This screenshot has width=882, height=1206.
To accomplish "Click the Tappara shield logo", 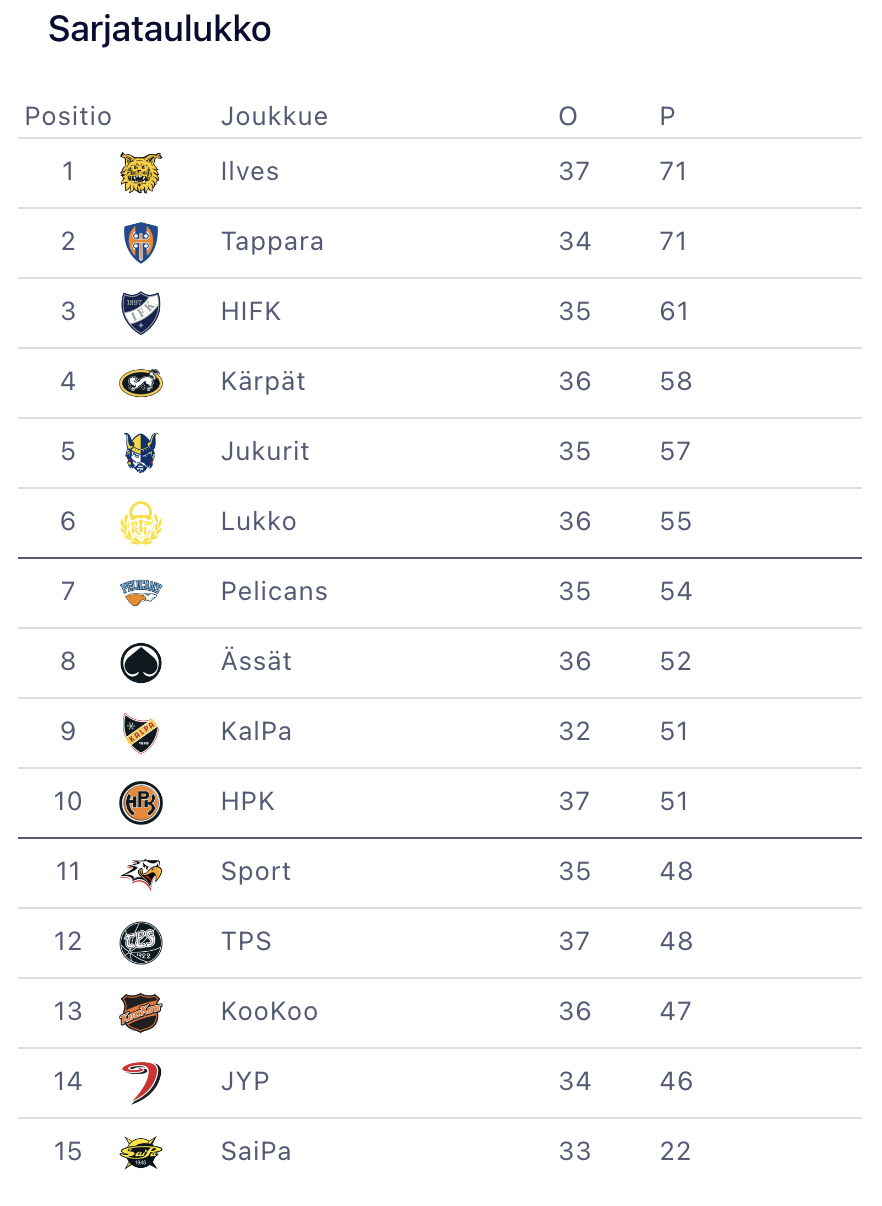I will 140,242.
